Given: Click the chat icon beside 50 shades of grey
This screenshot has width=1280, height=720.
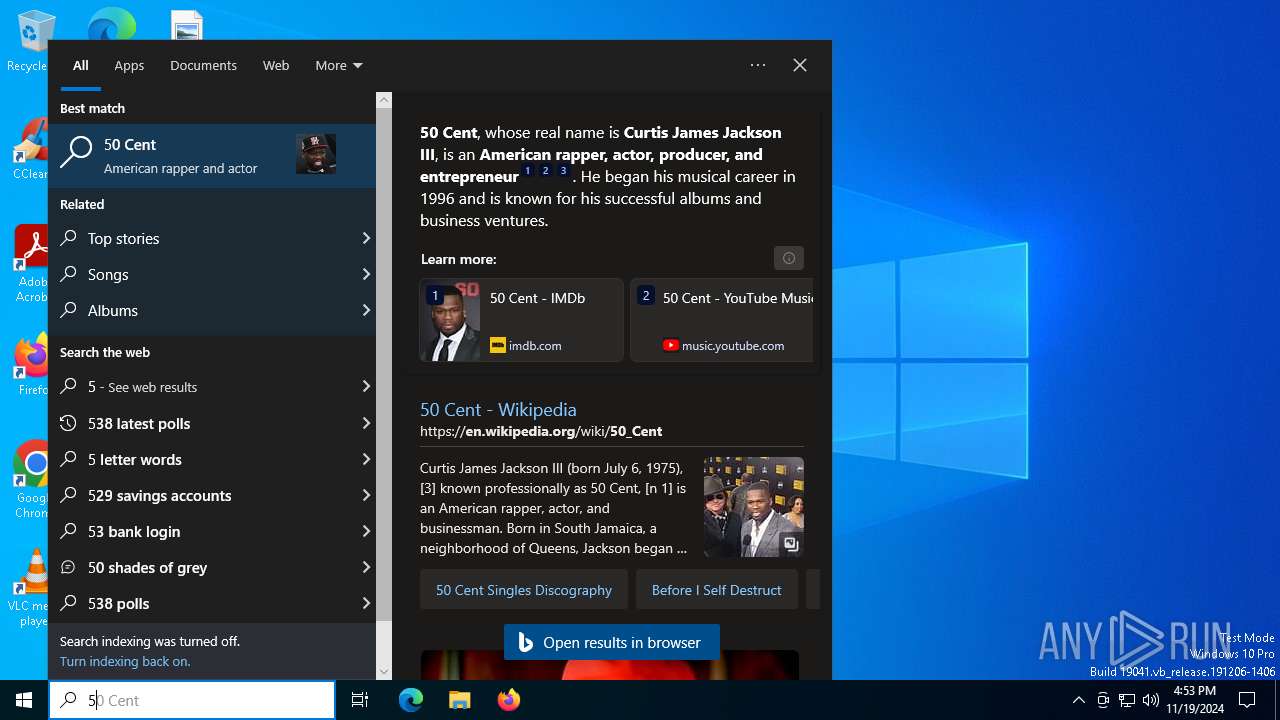Looking at the screenshot, I should point(69,567).
